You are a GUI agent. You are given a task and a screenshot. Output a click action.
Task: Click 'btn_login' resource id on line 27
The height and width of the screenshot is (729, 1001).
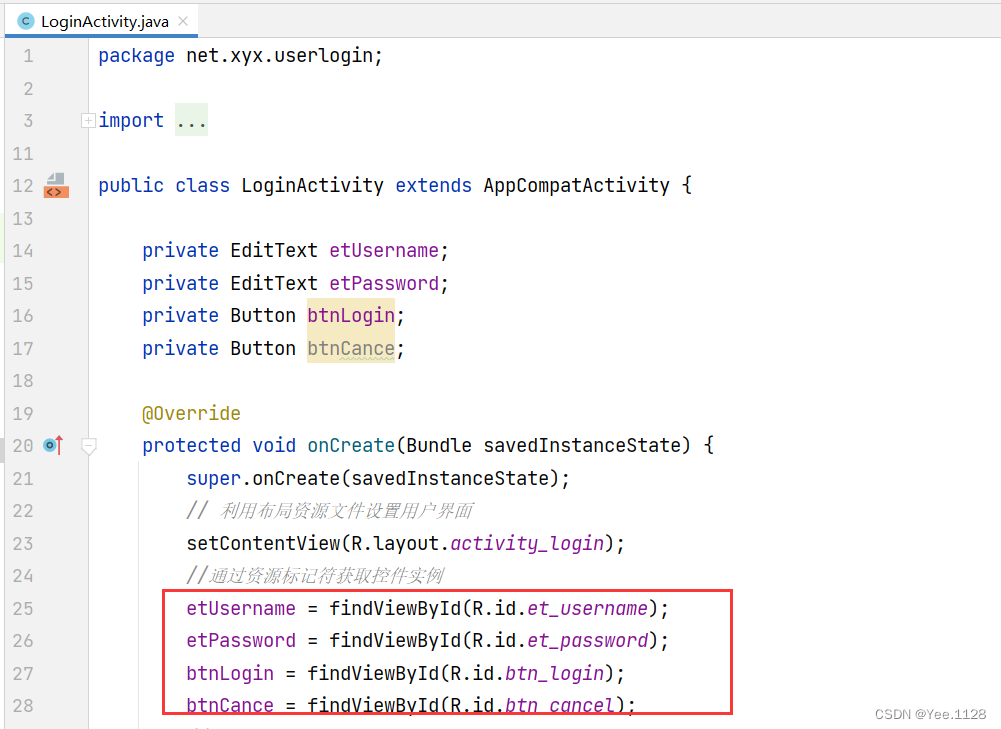coord(554,673)
